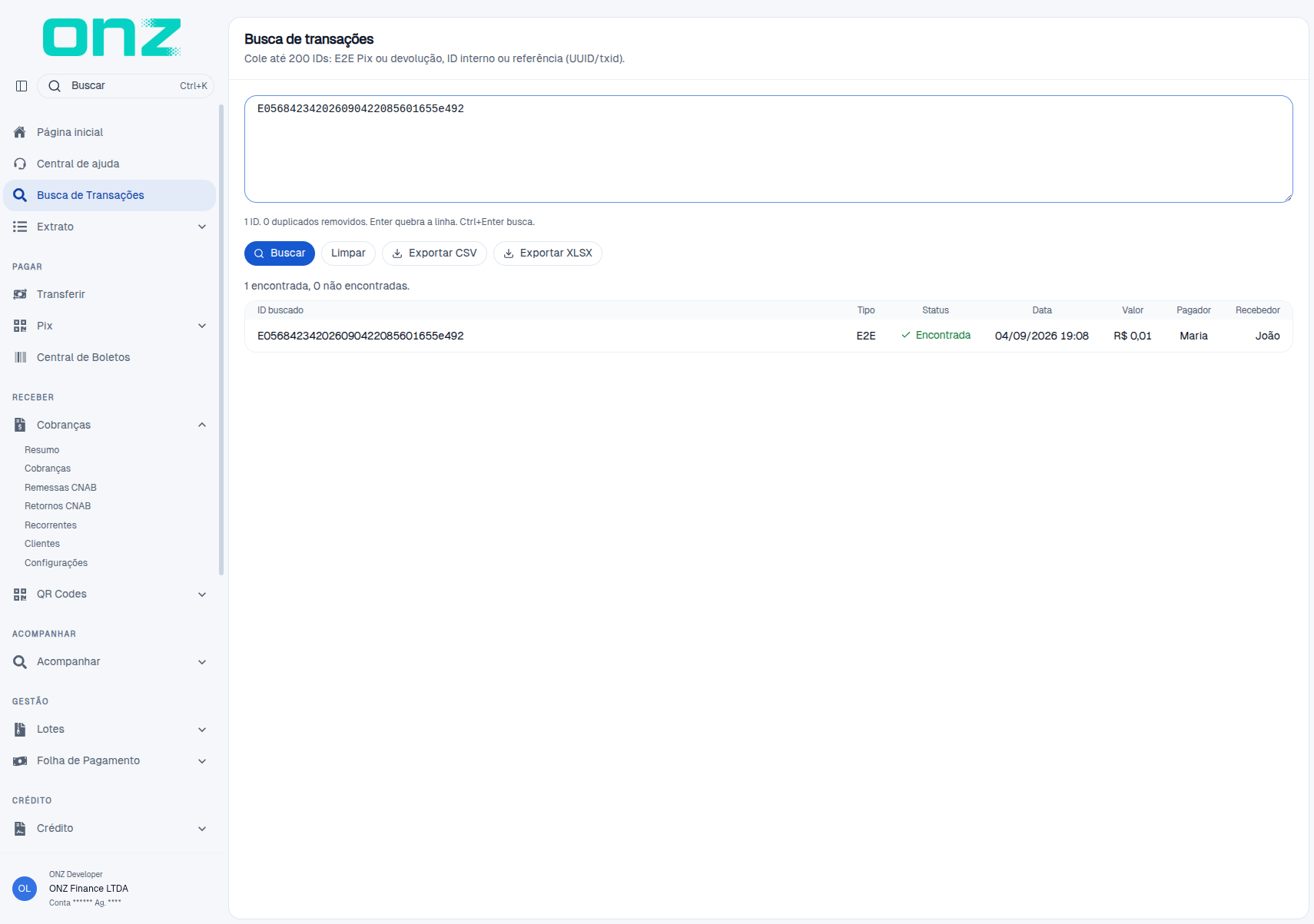
Task: Collapse the Cobranças section chevron
Action: 202,425
